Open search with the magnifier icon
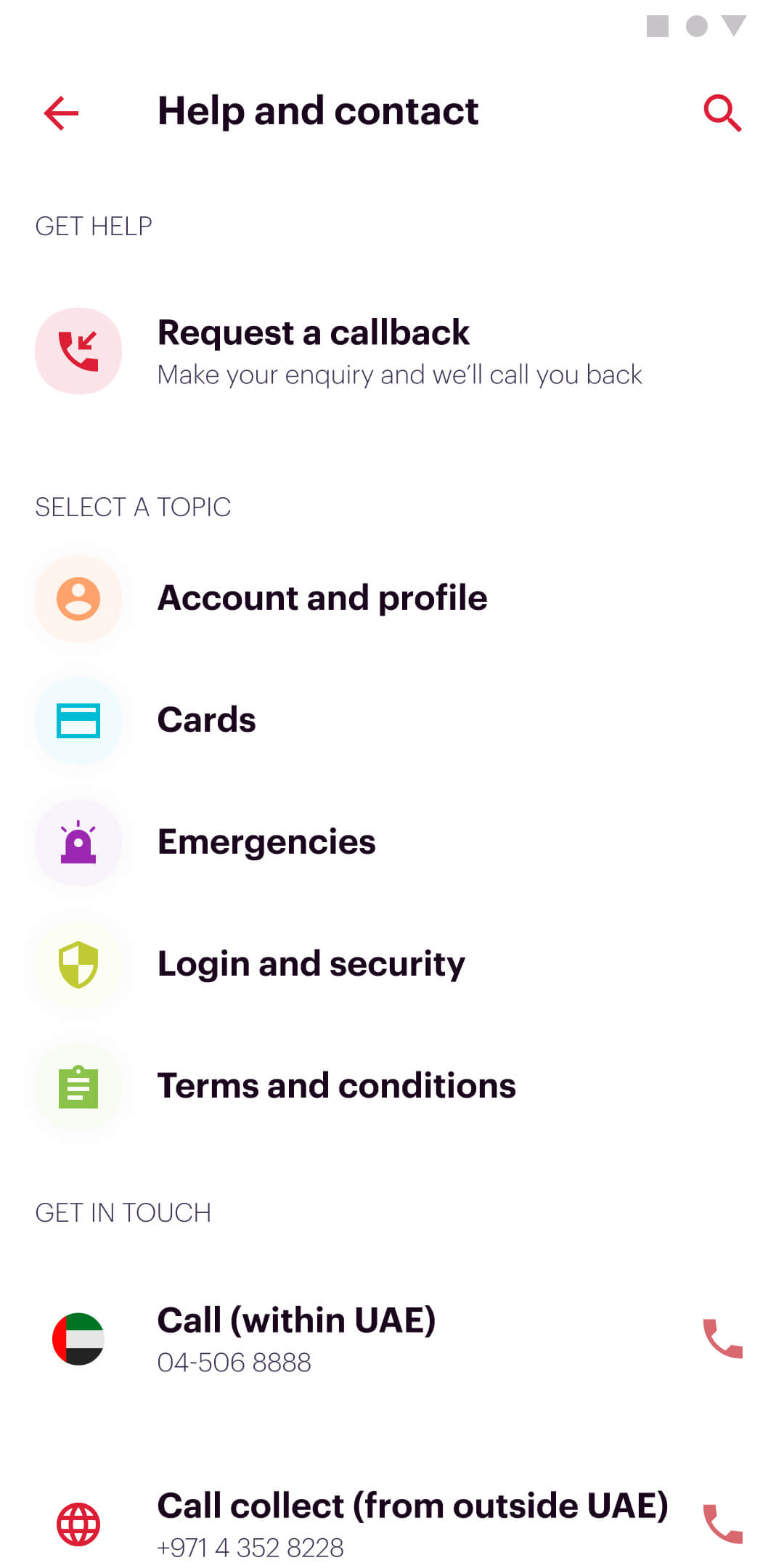The image size is (784, 1568). (x=722, y=113)
